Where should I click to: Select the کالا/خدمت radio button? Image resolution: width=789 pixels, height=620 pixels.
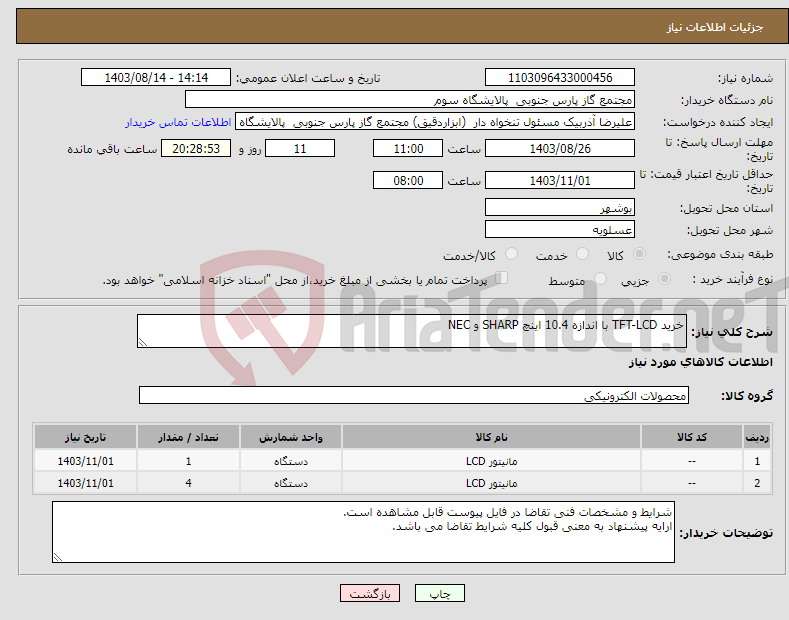coord(511,254)
